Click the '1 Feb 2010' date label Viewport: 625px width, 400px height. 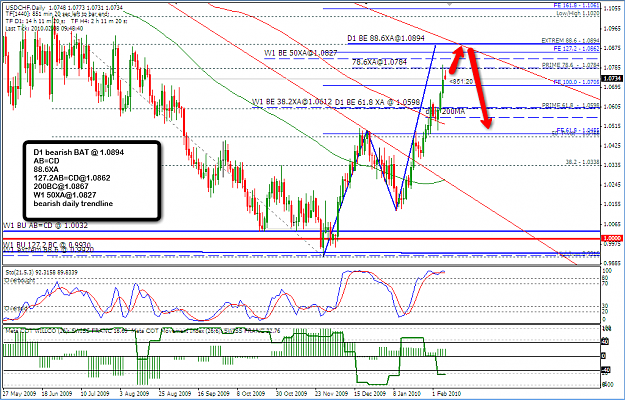(x=447, y=393)
